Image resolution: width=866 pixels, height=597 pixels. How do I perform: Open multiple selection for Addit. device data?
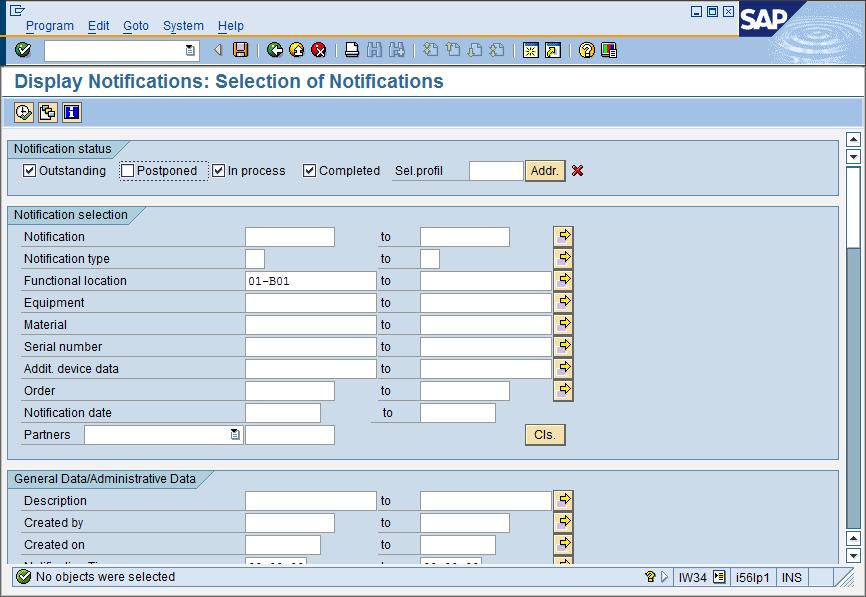pos(563,368)
